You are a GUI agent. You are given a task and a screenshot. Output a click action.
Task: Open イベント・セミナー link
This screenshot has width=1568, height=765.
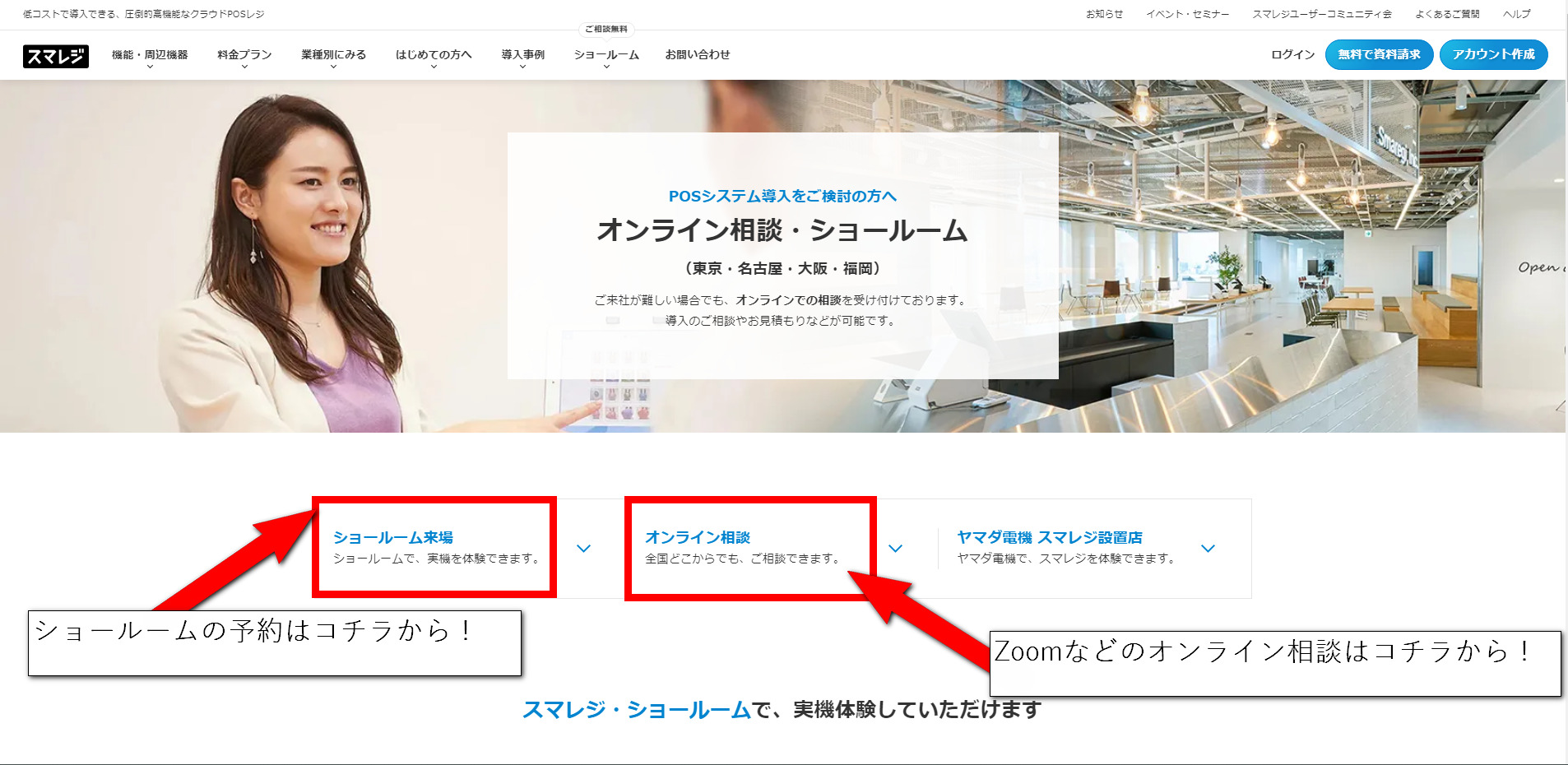pos(1187,14)
